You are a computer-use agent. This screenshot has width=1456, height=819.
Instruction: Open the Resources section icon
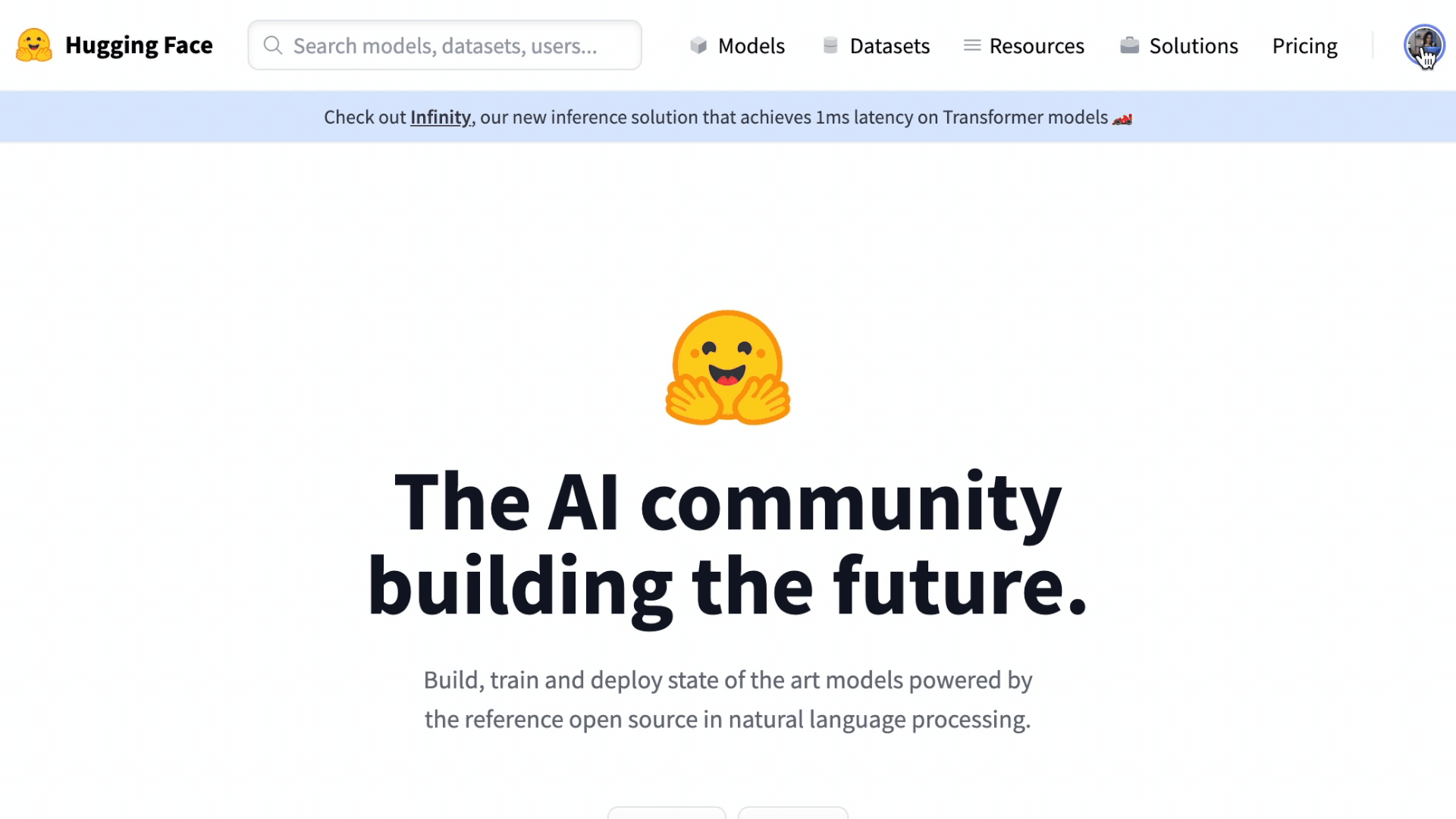click(x=970, y=45)
